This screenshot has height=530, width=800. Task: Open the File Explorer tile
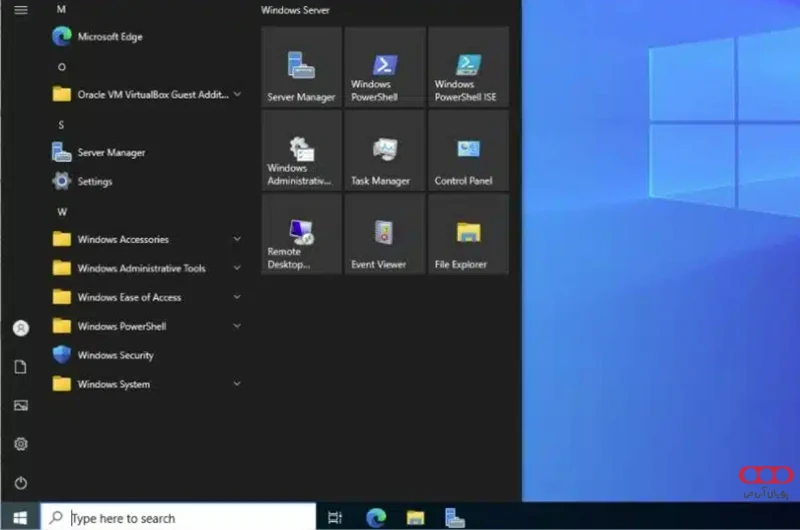(x=468, y=235)
